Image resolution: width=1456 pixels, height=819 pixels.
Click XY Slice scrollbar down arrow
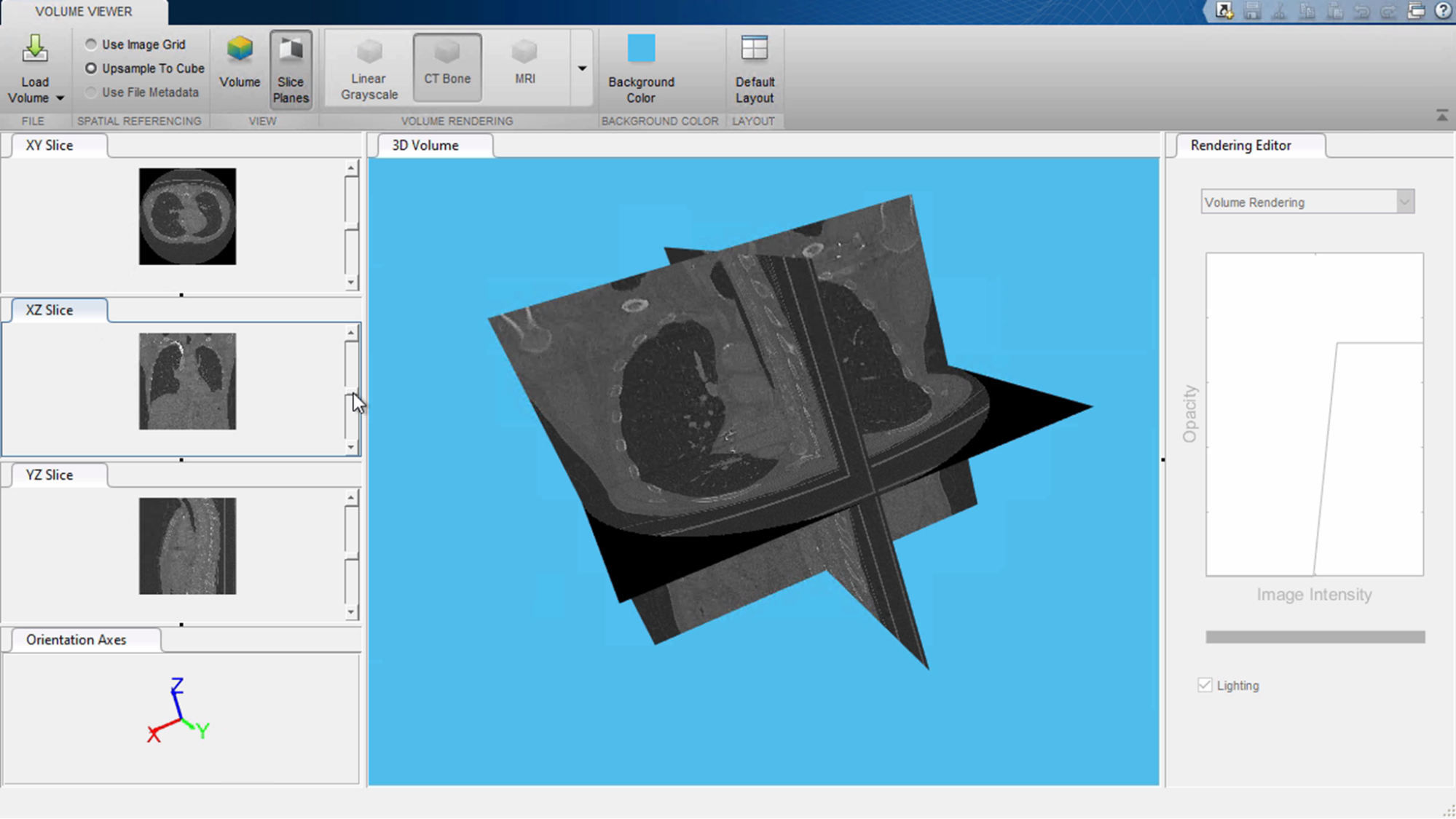coord(351,282)
